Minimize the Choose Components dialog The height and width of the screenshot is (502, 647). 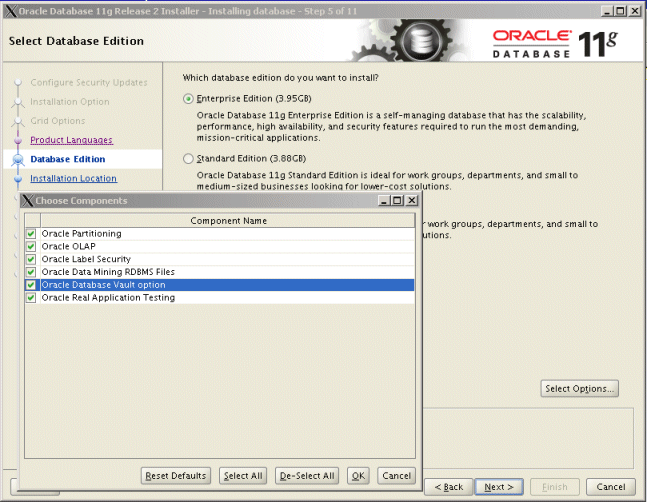point(384,200)
